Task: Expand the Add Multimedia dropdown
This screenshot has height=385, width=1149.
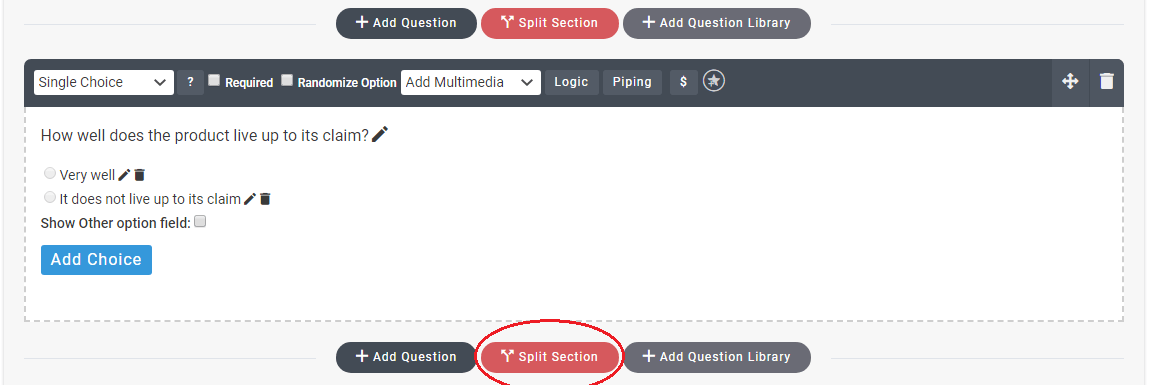Action: [x=471, y=82]
